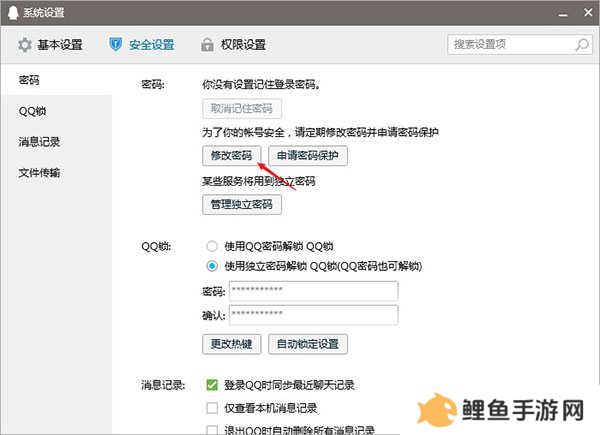Click the 申请密码保护 button
The width and height of the screenshot is (600, 435).
pos(308,156)
